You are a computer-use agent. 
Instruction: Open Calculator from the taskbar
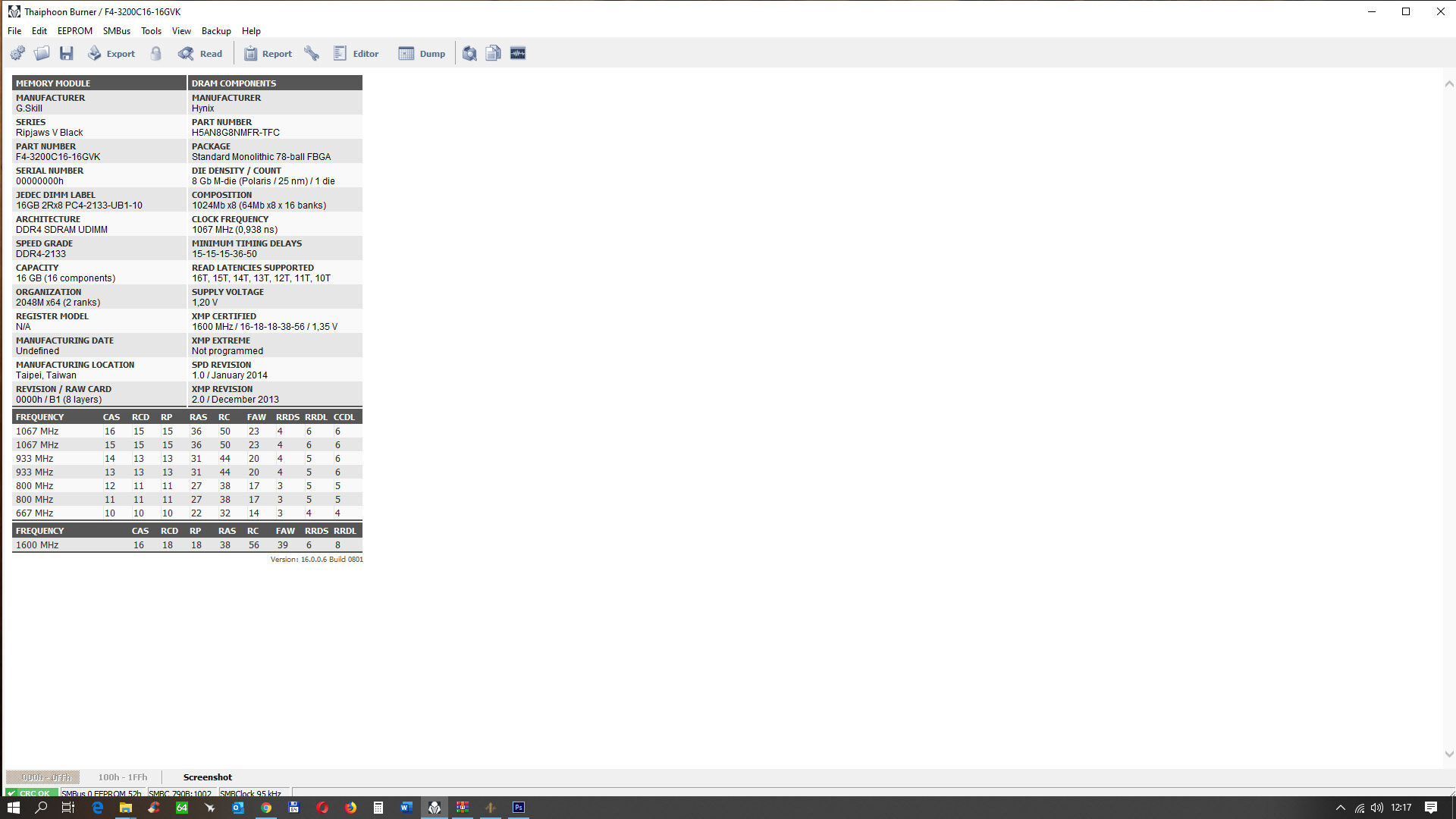click(378, 808)
